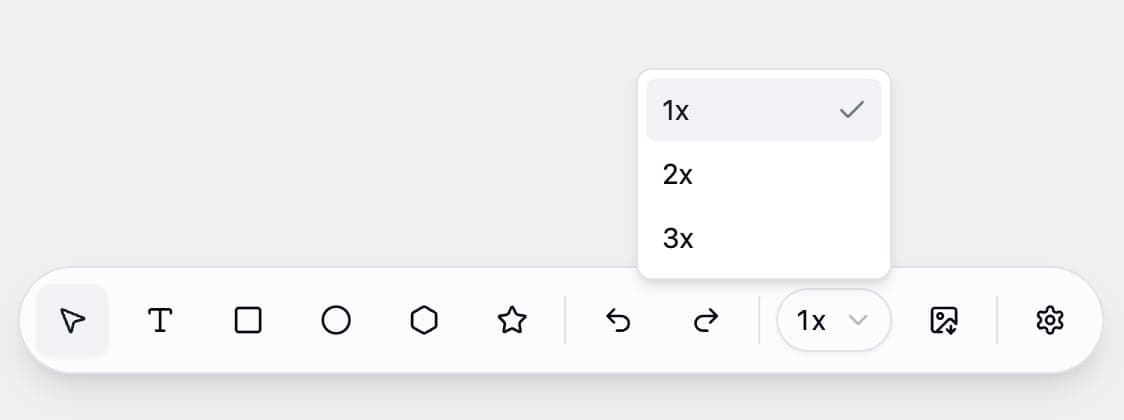Select the Hexagon polygon tool
The width and height of the screenshot is (1124, 420).
[424, 321]
